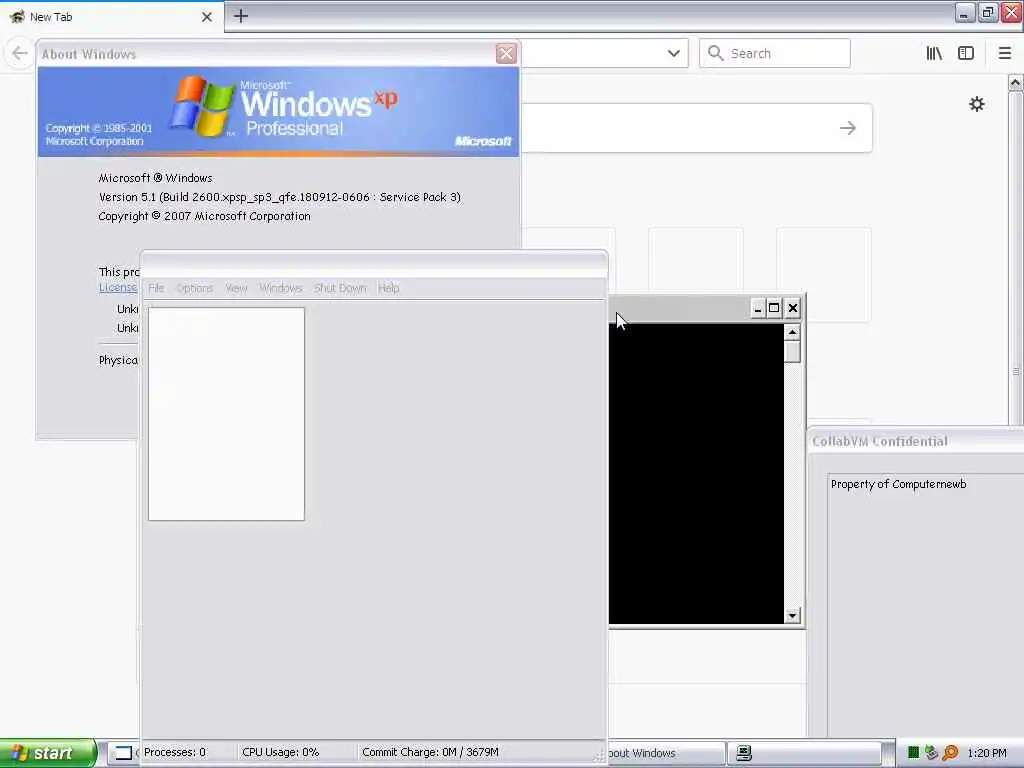Screen dimensions: 1024x768
Task: Click the Start button
Action: (48, 753)
